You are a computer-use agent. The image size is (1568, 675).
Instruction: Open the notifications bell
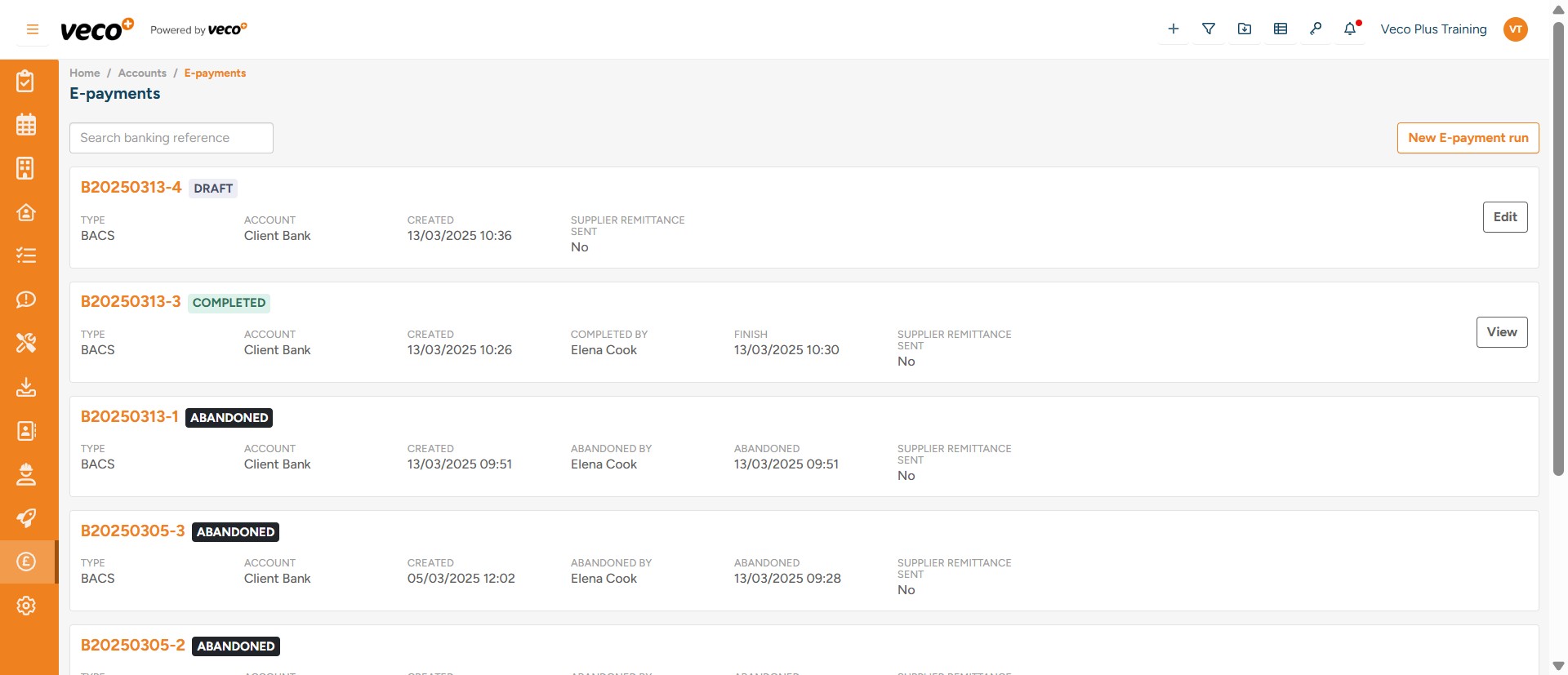(1351, 29)
